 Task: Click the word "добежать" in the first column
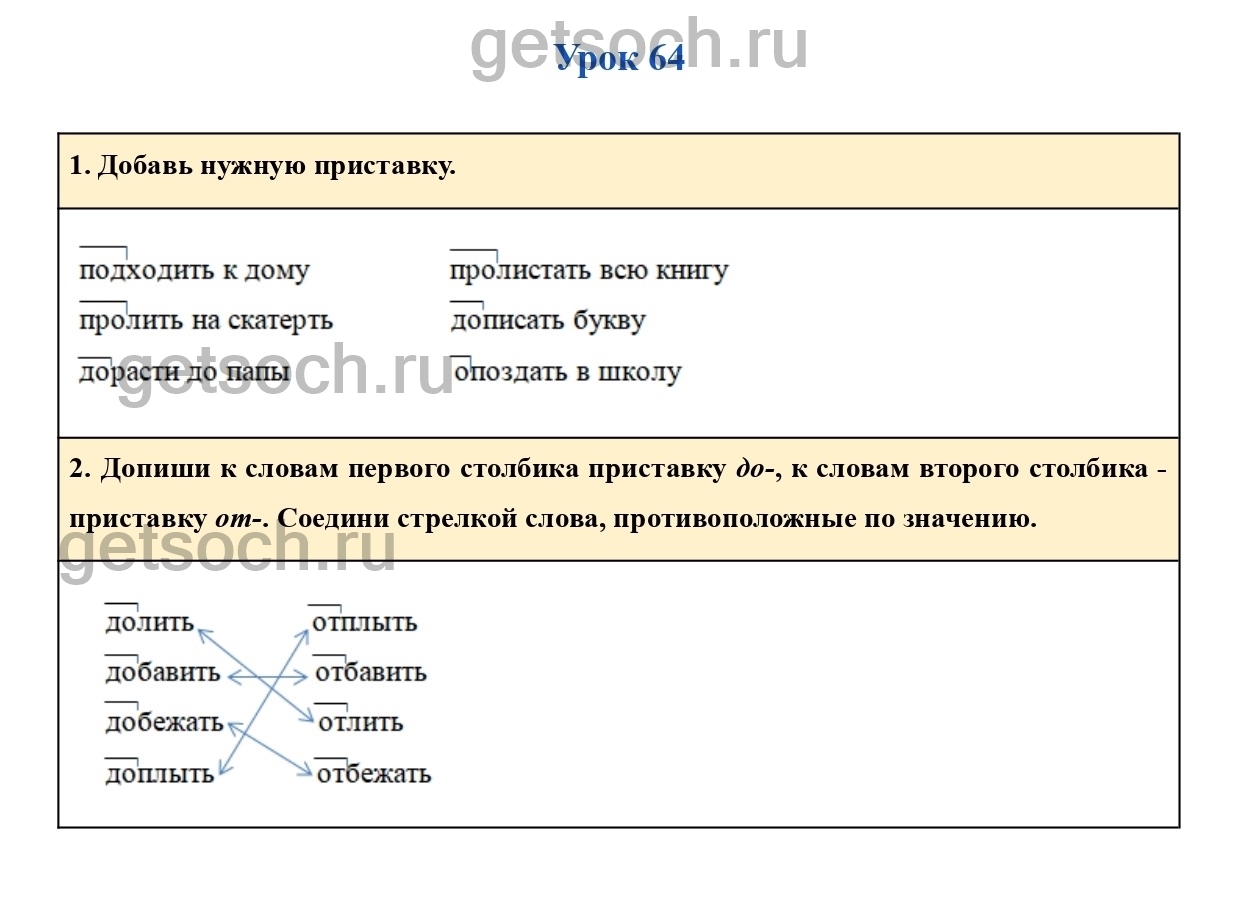click(x=164, y=723)
